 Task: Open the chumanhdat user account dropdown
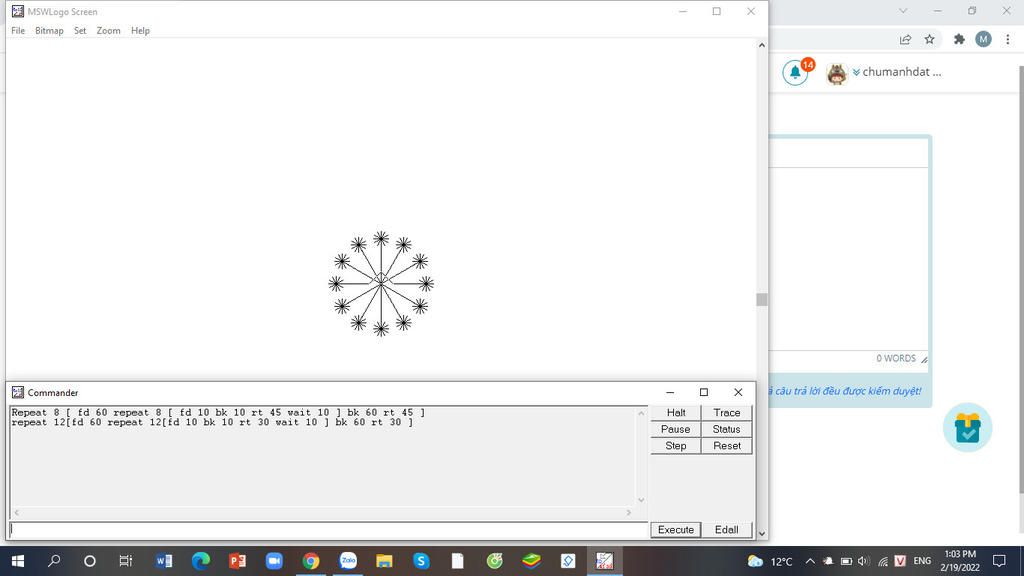click(x=897, y=72)
